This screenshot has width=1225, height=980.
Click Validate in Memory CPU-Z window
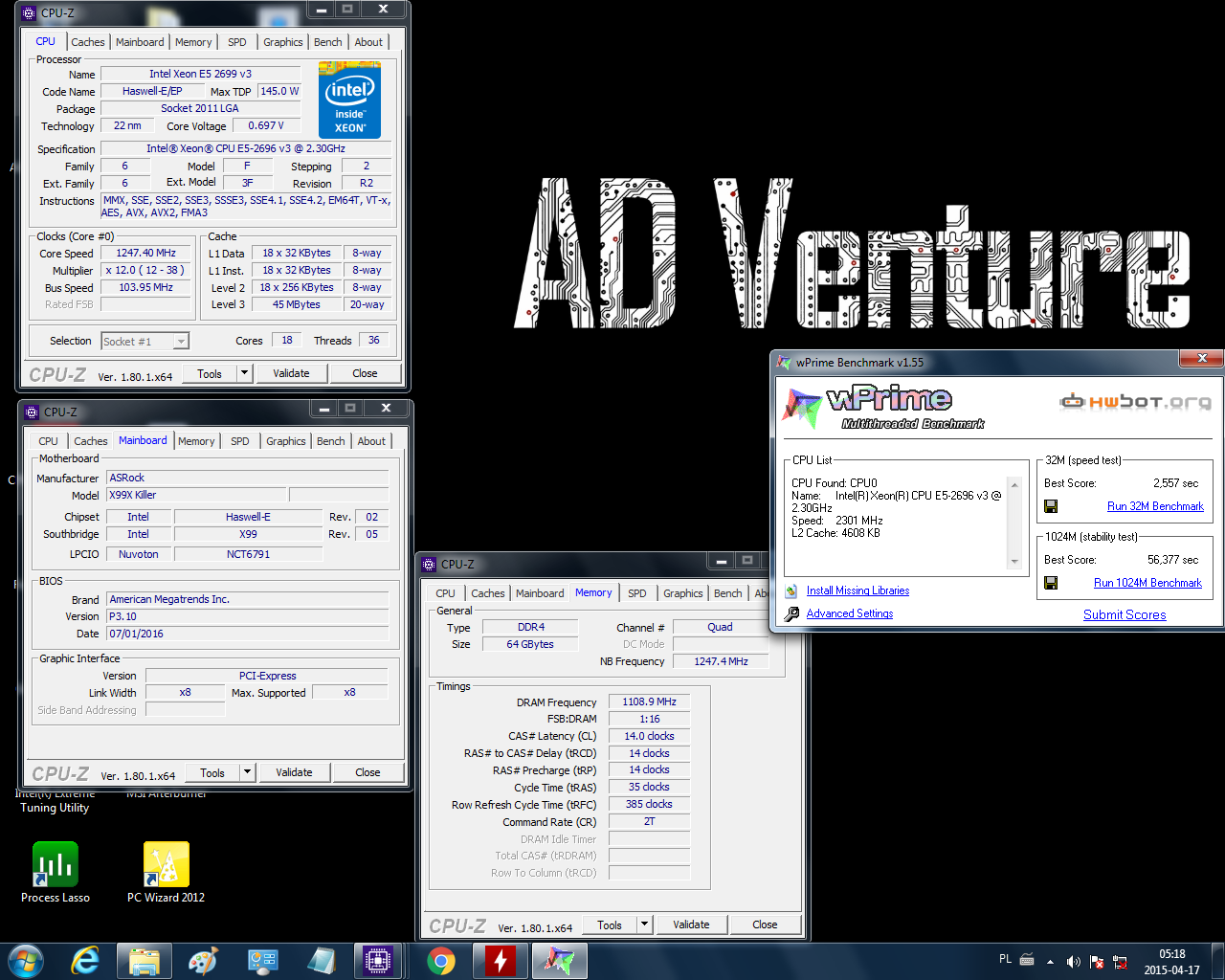point(691,924)
